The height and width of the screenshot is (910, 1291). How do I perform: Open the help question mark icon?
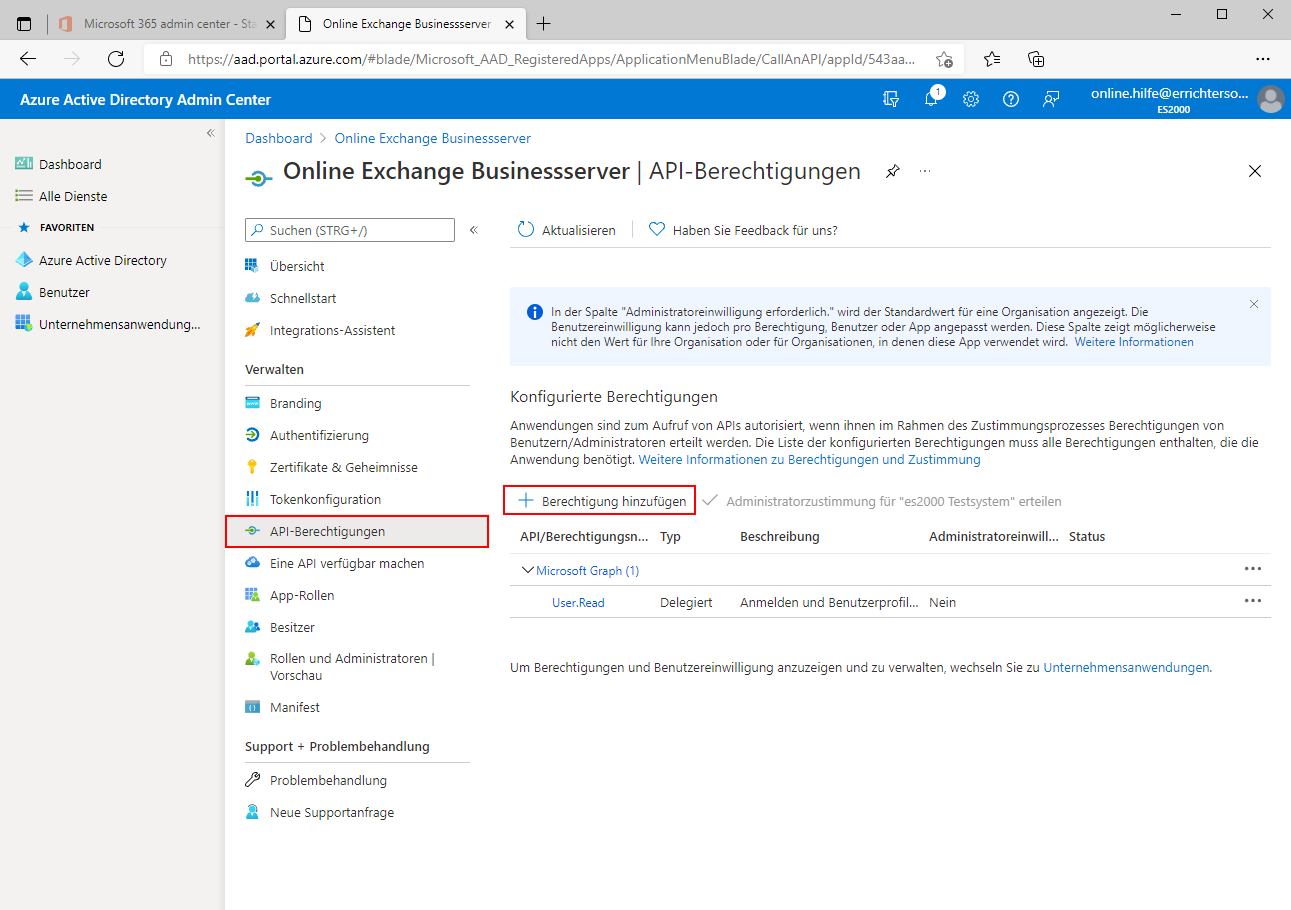click(1010, 99)
